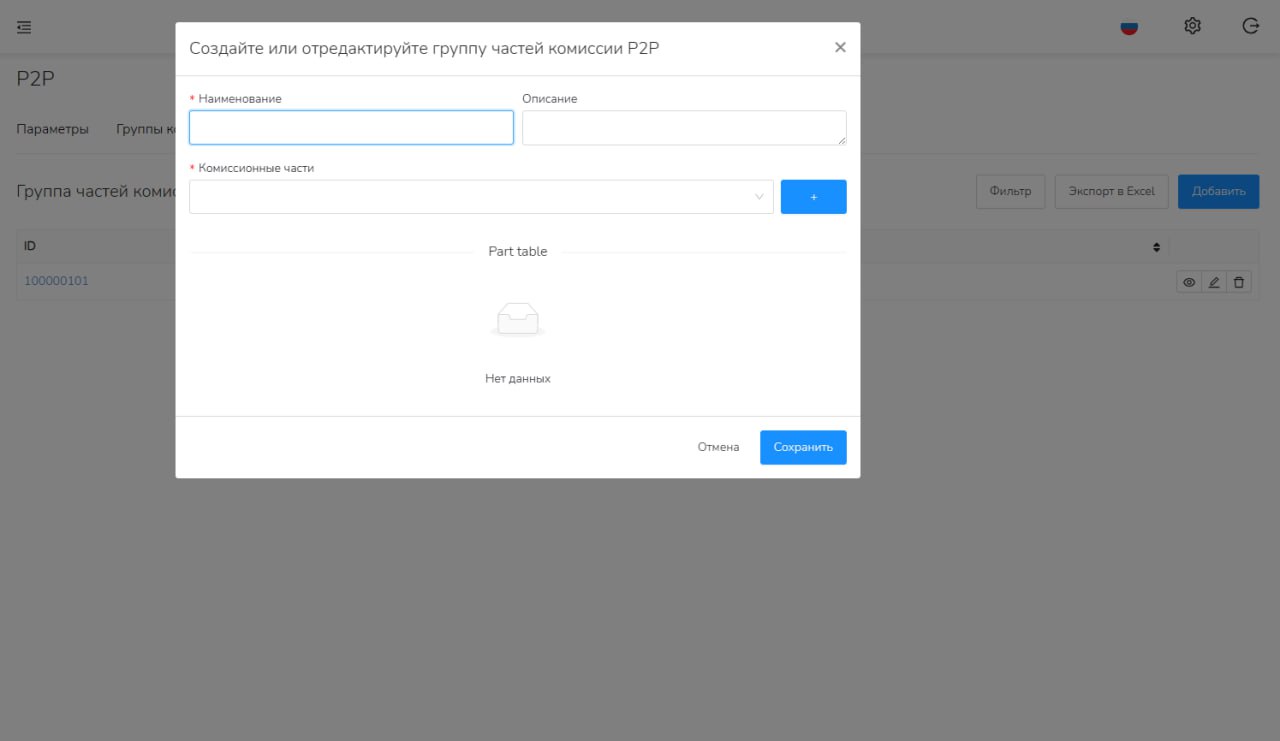The width and height of the screenshot is (1280, 741).
Task: Open settings via the gear icon
Action: coord(1192,27)
